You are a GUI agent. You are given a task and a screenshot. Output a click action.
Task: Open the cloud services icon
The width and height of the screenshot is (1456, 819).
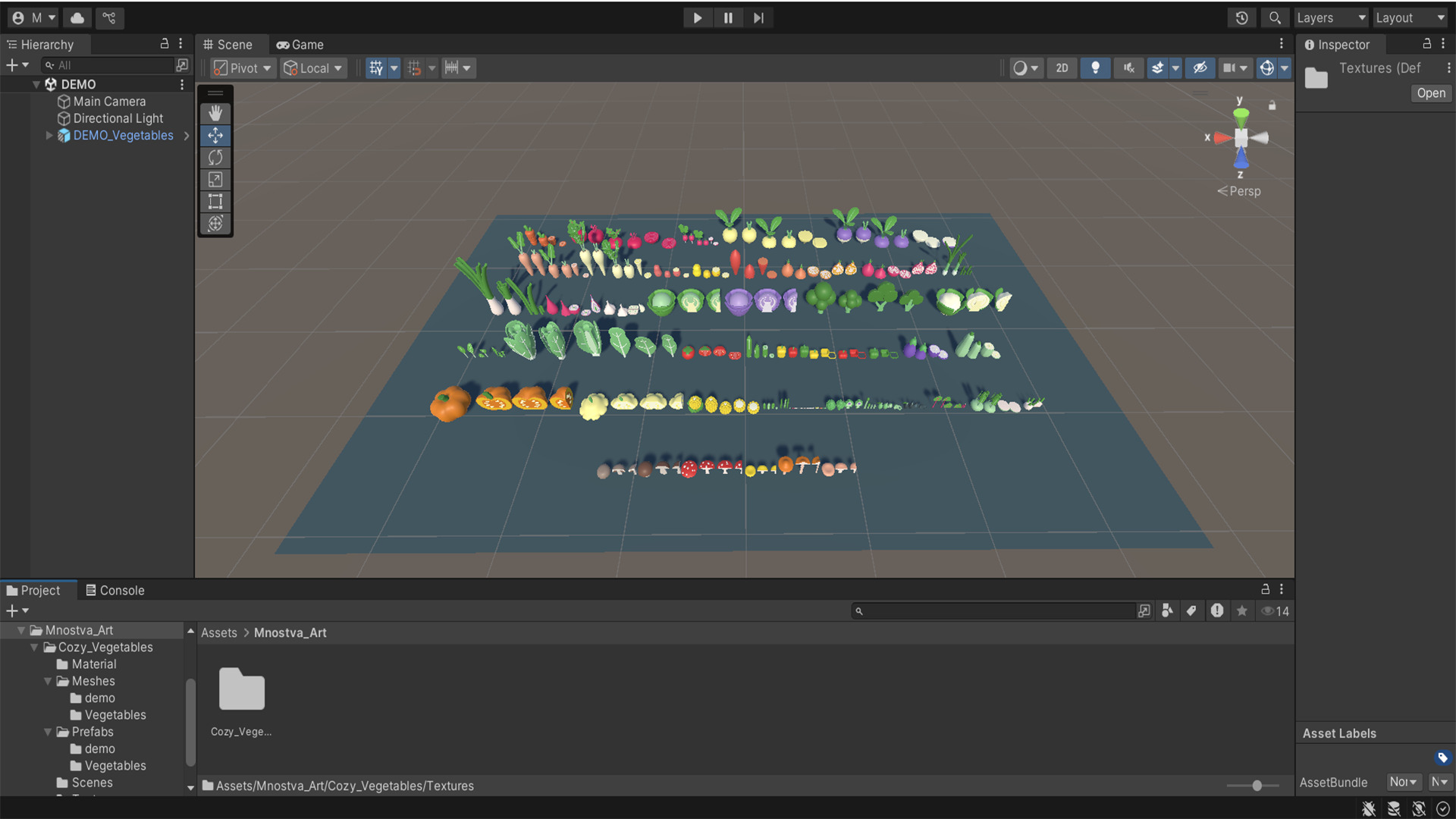point(77,17)
